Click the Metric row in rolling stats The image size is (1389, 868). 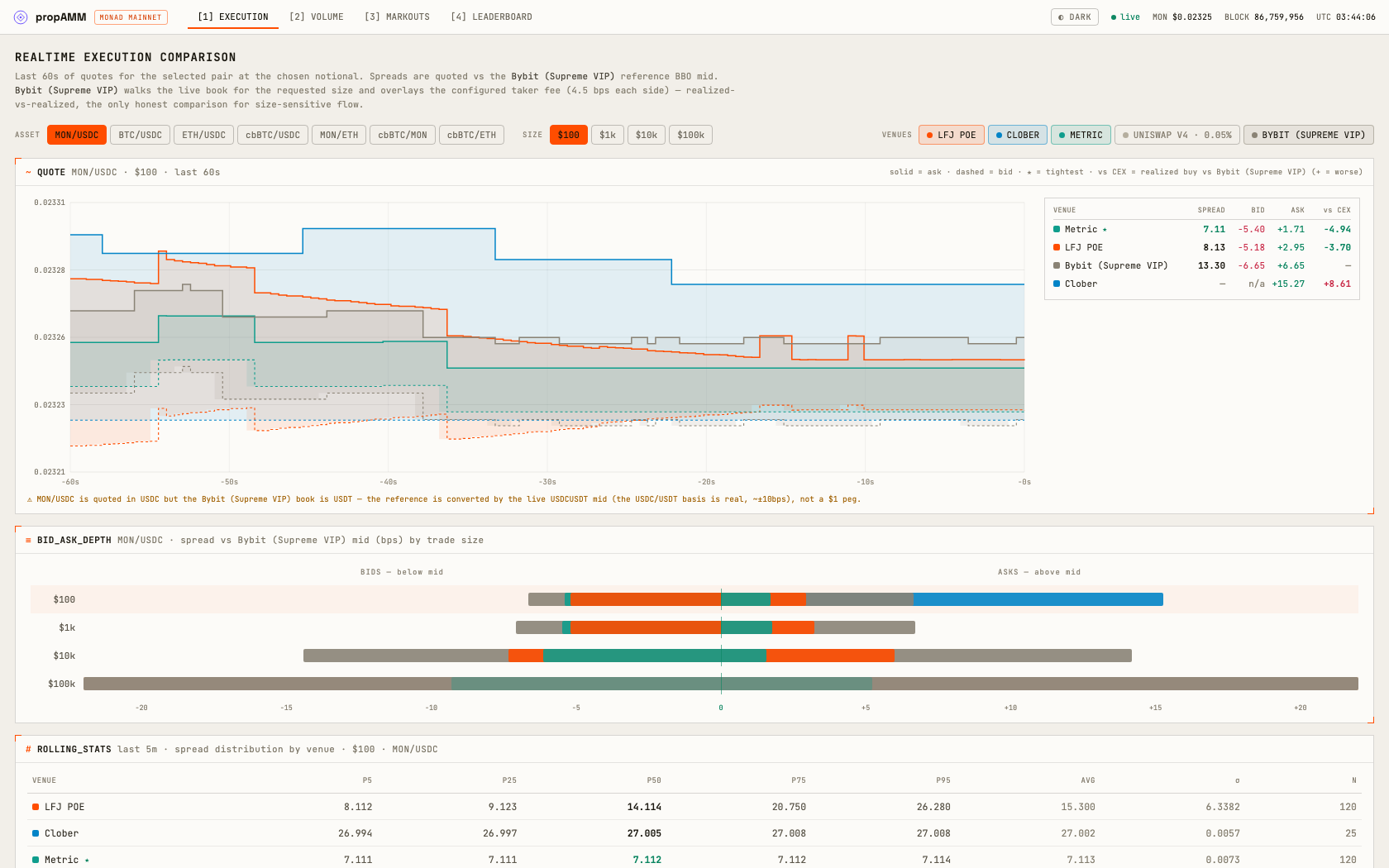(694, 859)
